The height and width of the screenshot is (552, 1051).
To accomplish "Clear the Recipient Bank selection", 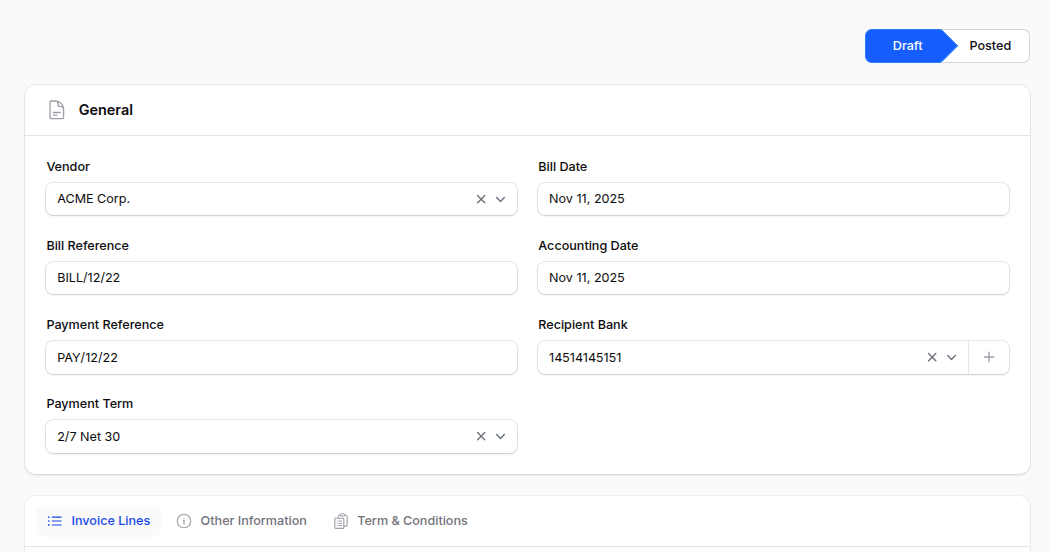I will pyautogui.click(x=932, y=357).
